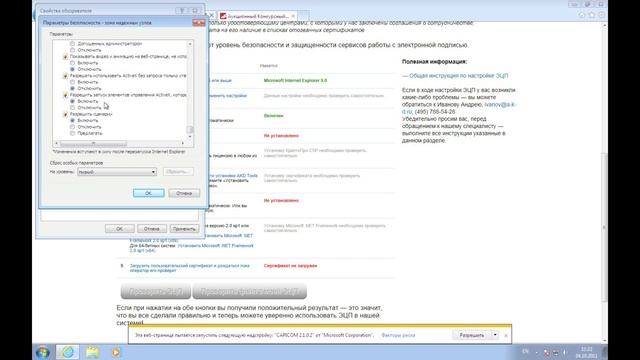
Task: Click the web page scroll-up arrow
Action: pyautogui.click(x=604, y=25)
